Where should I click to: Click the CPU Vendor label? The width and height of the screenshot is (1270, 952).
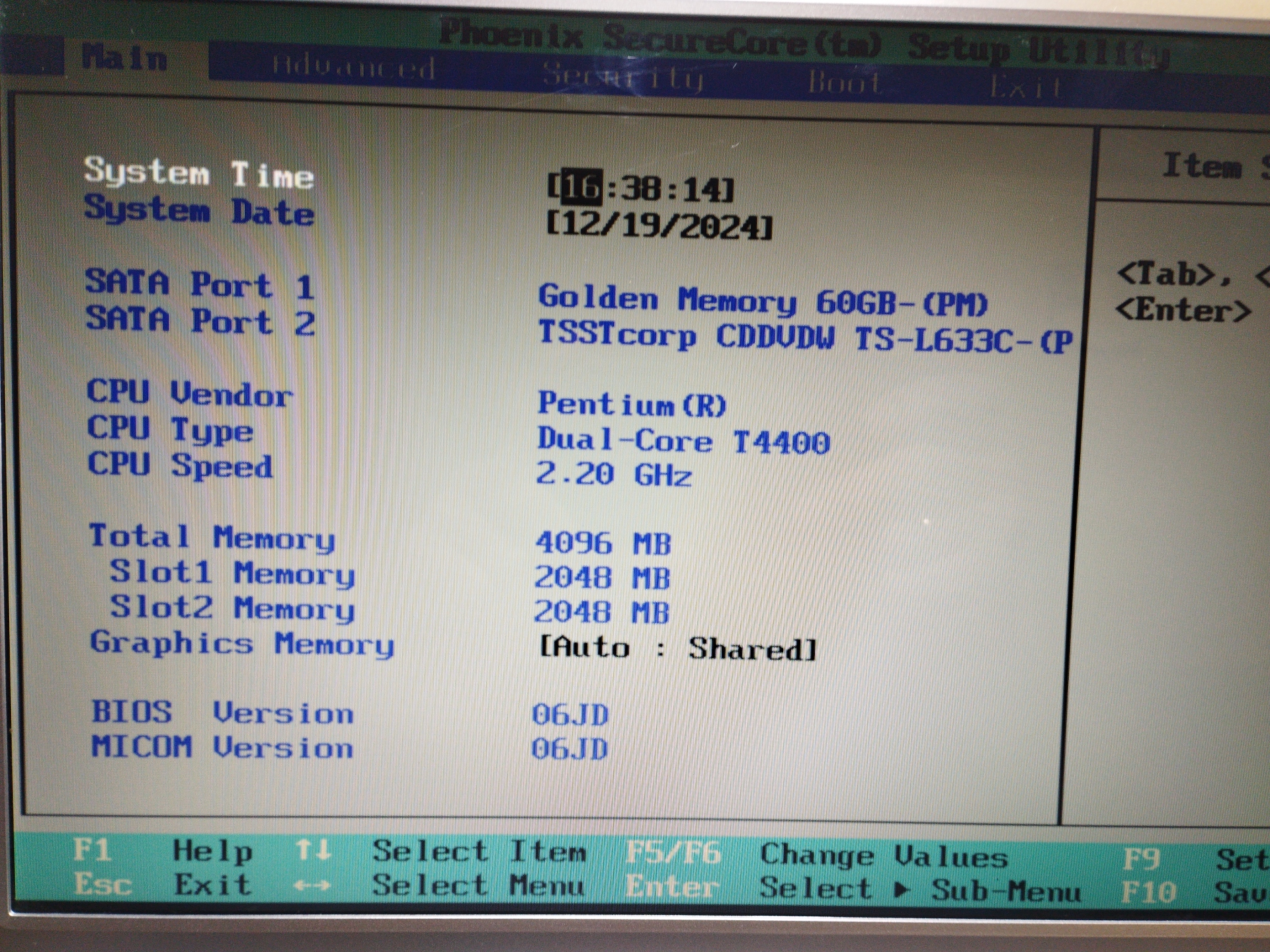click(190, 393)
